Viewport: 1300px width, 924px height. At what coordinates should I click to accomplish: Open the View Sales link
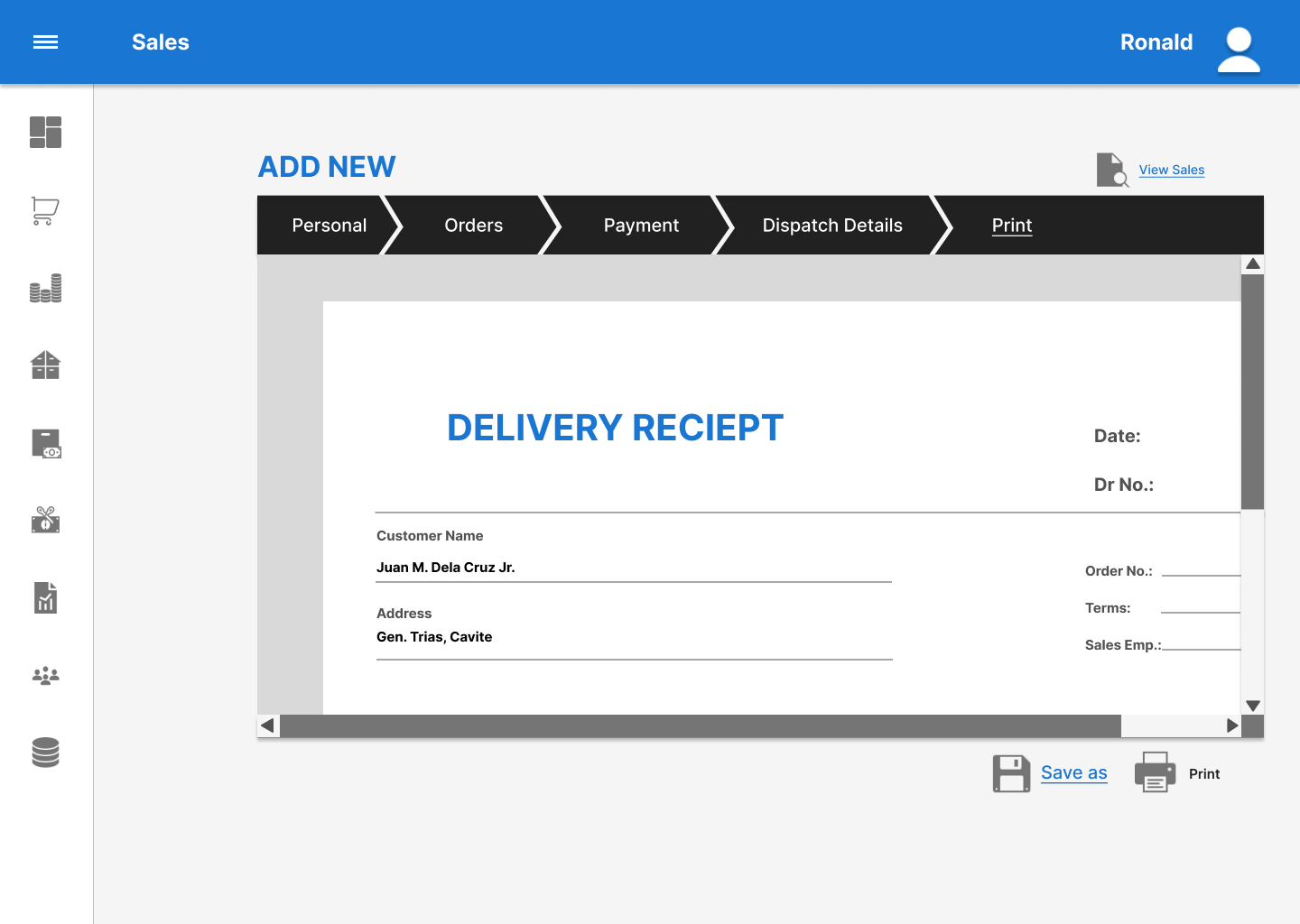(x=1172, y=170)
